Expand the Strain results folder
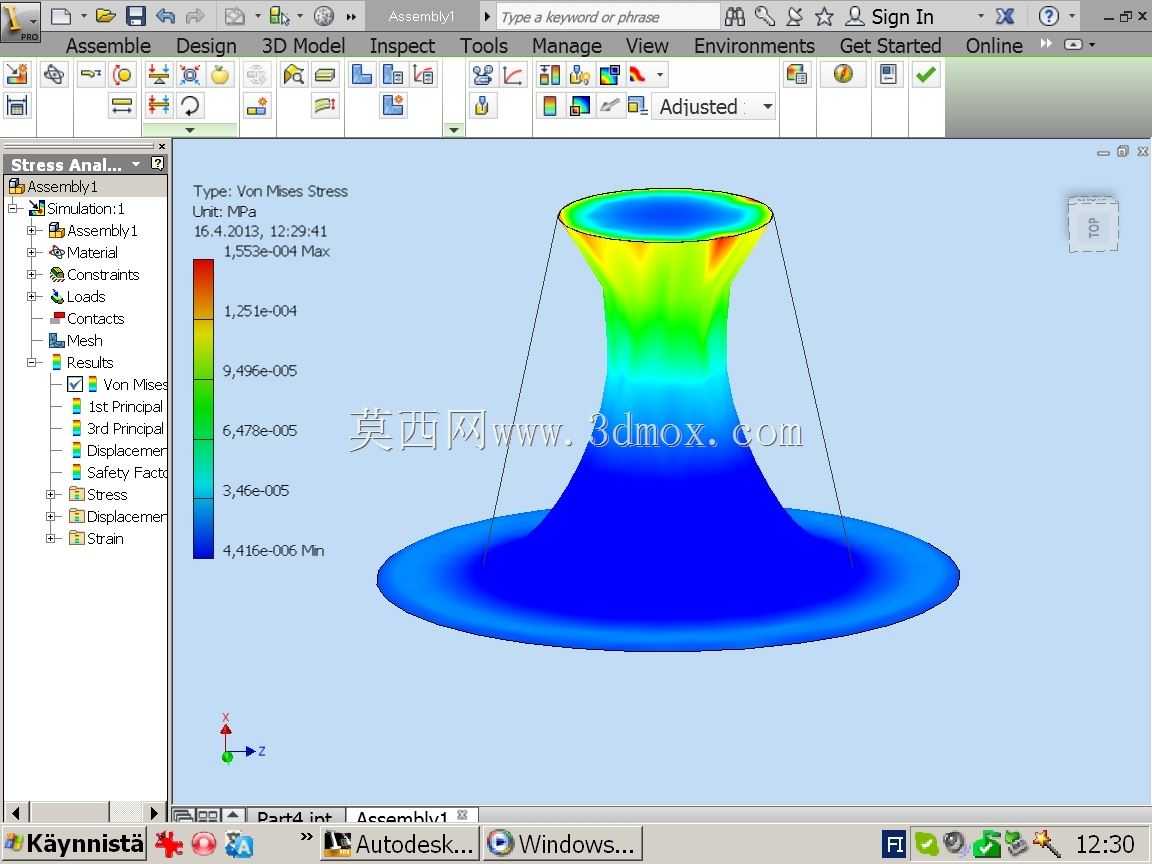This screenshot has width=1152, height=864. pos(51,539)
